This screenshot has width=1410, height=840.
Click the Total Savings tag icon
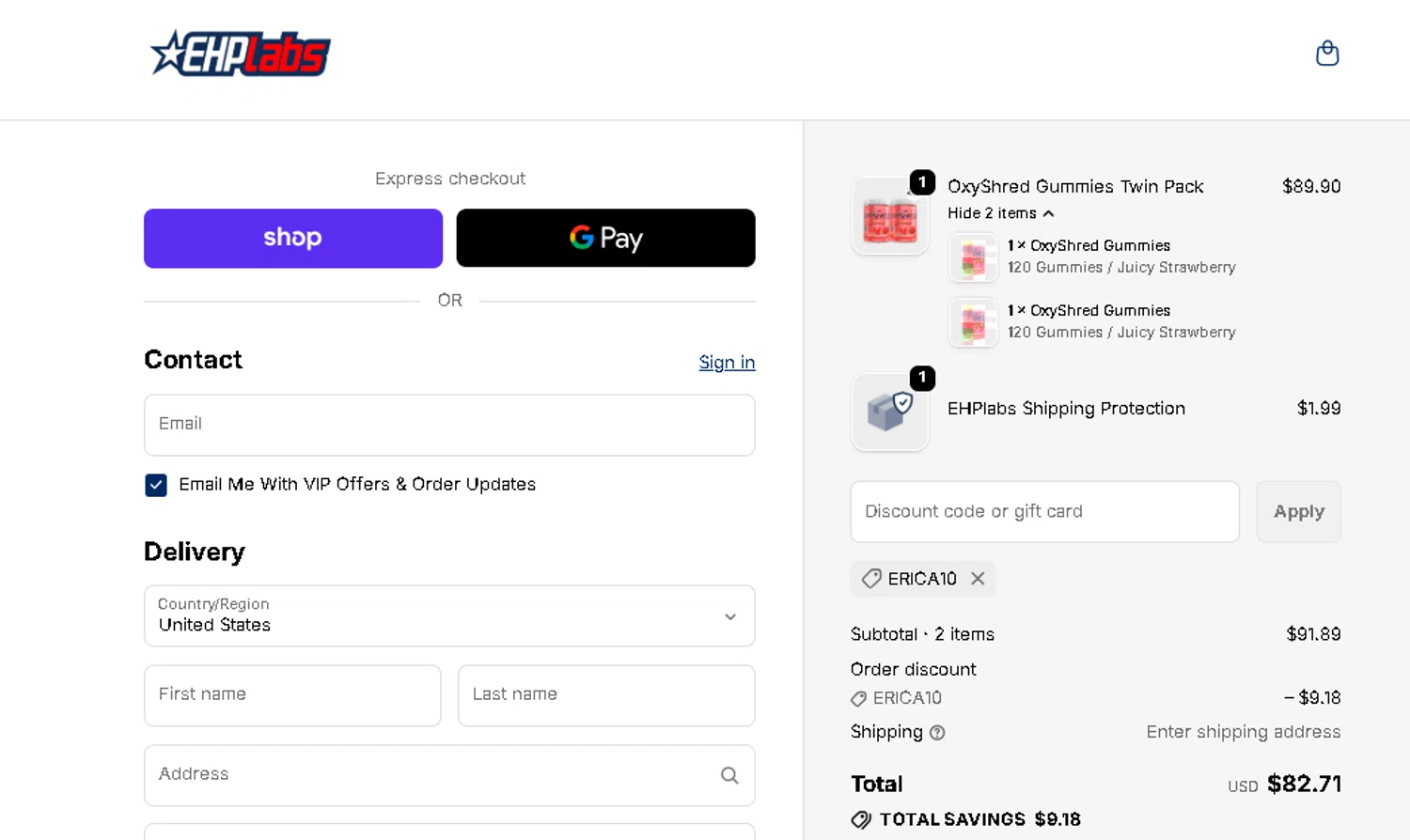coord(861,819)
